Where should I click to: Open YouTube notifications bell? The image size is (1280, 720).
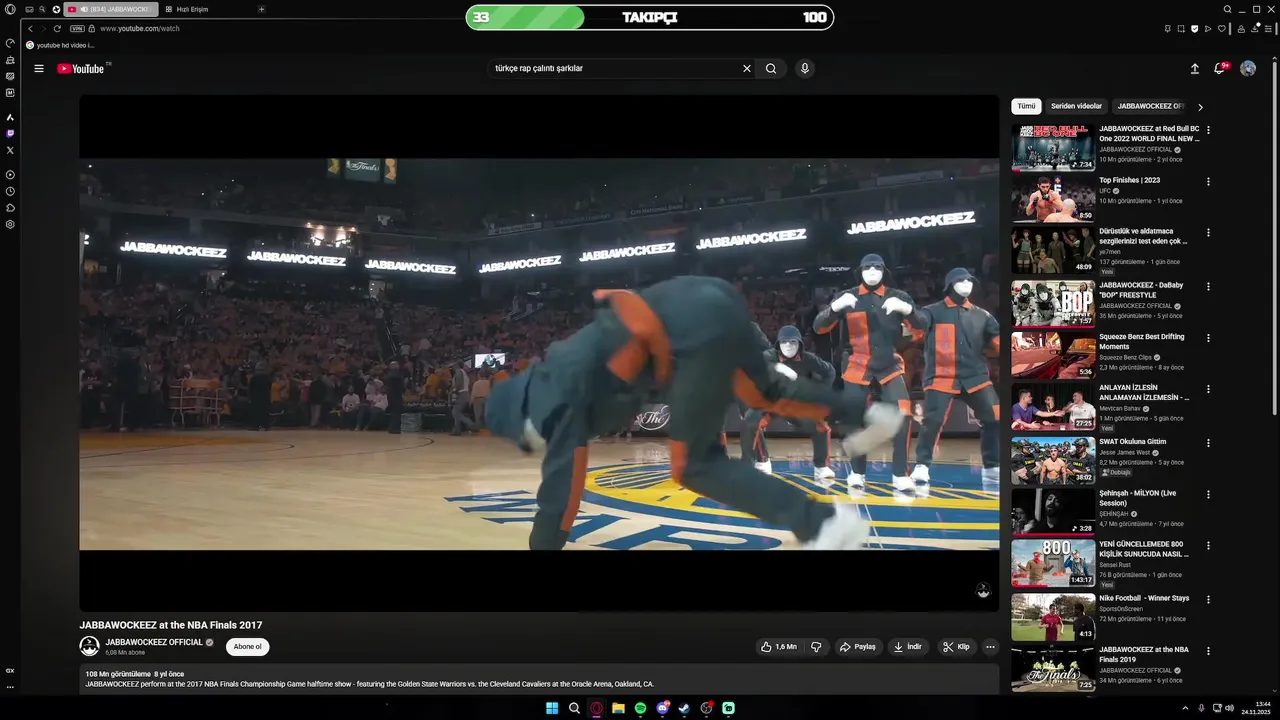1220,68
